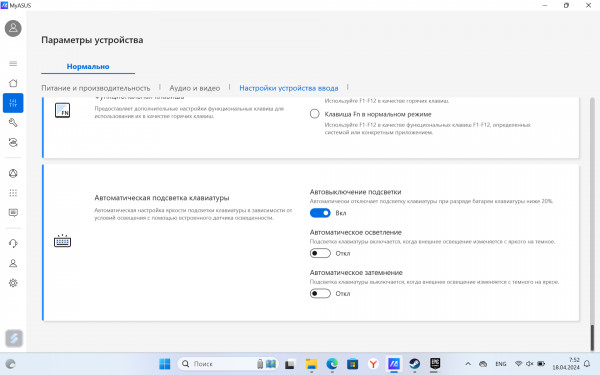
Task: Switch to the Нормально tab
Action: [x=88, y=67]
